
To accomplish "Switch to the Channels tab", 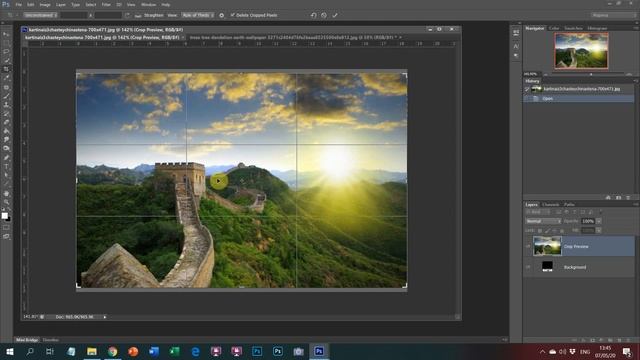I will (551, 204).
